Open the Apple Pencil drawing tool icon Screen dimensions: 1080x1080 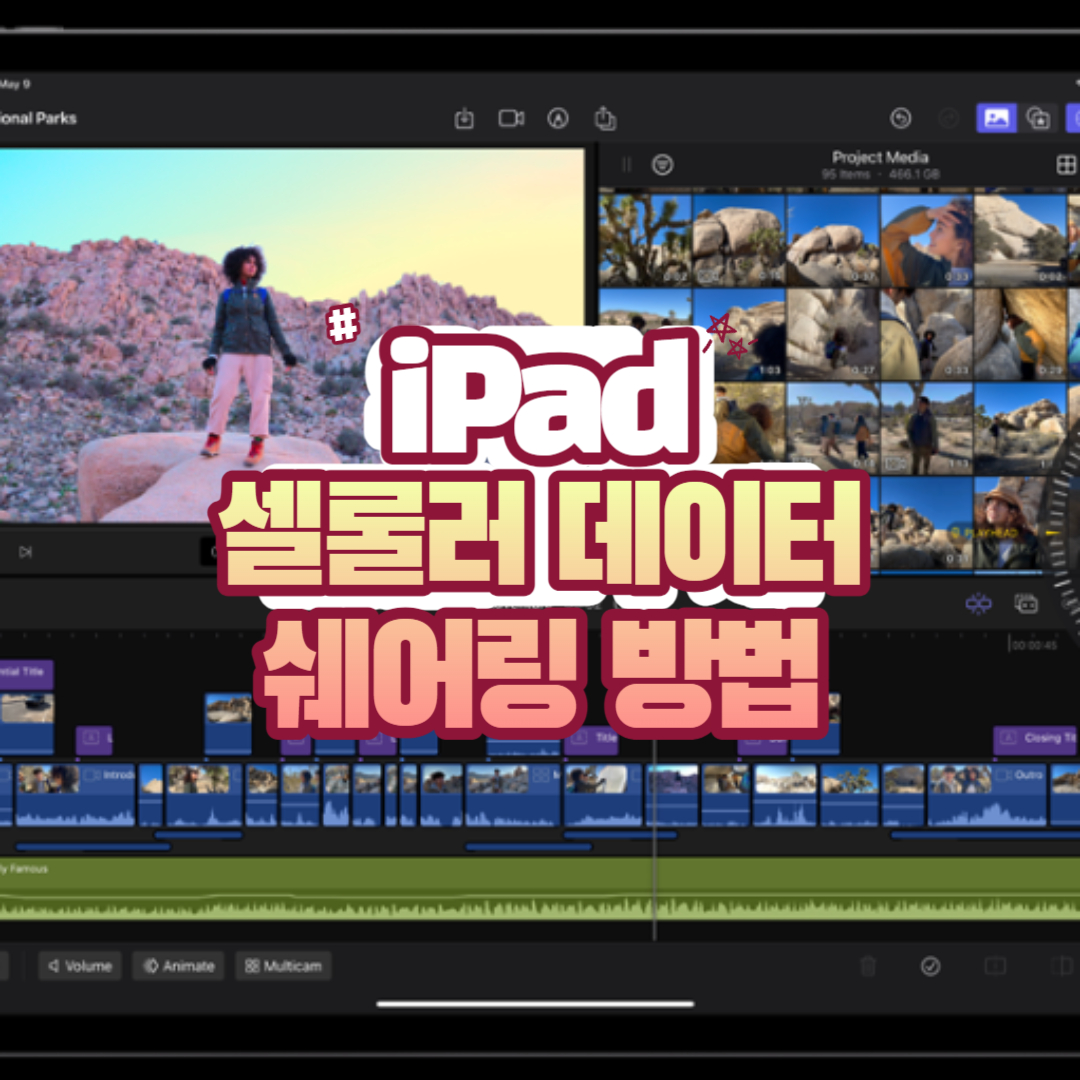point(558,118)
